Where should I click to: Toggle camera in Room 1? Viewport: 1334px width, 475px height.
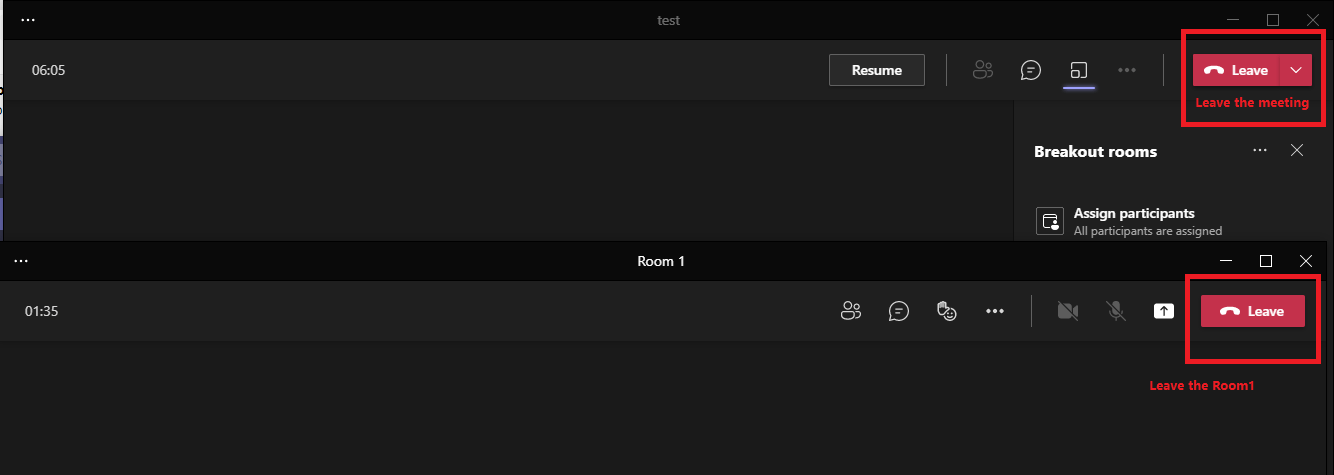pos(1068,311)
